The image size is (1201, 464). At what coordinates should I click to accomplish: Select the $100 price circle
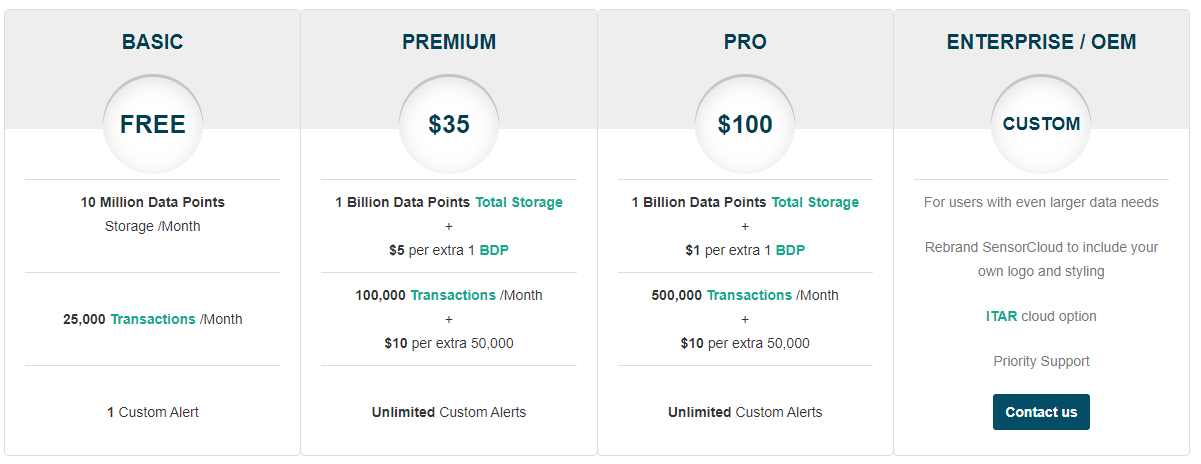745,124
